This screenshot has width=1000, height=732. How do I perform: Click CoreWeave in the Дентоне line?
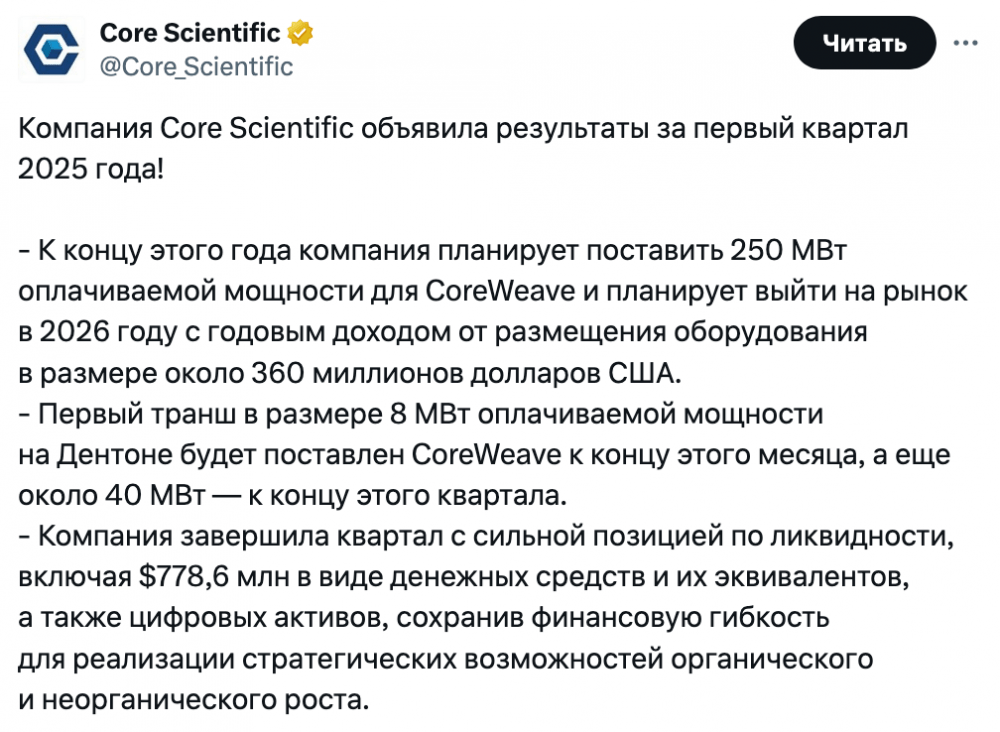coord(487,455)
